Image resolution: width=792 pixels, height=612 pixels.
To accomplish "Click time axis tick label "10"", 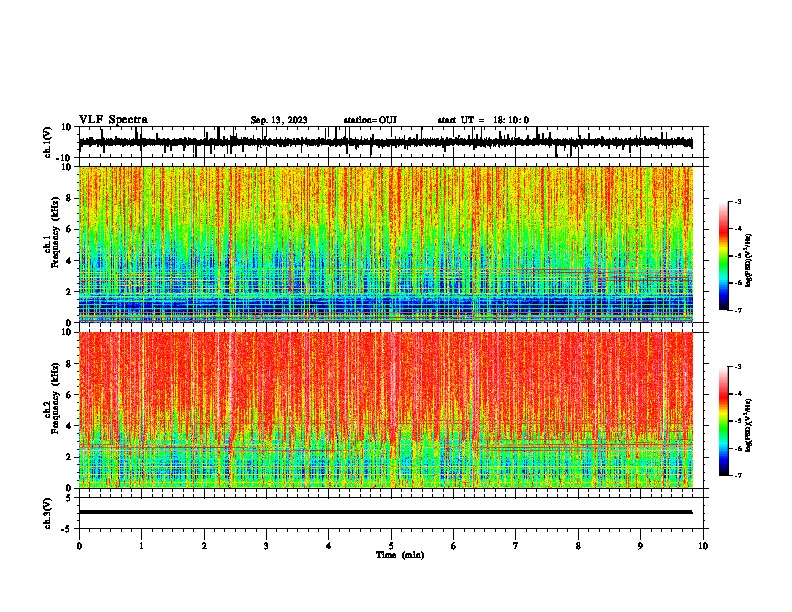I will [x=703, y=546].
